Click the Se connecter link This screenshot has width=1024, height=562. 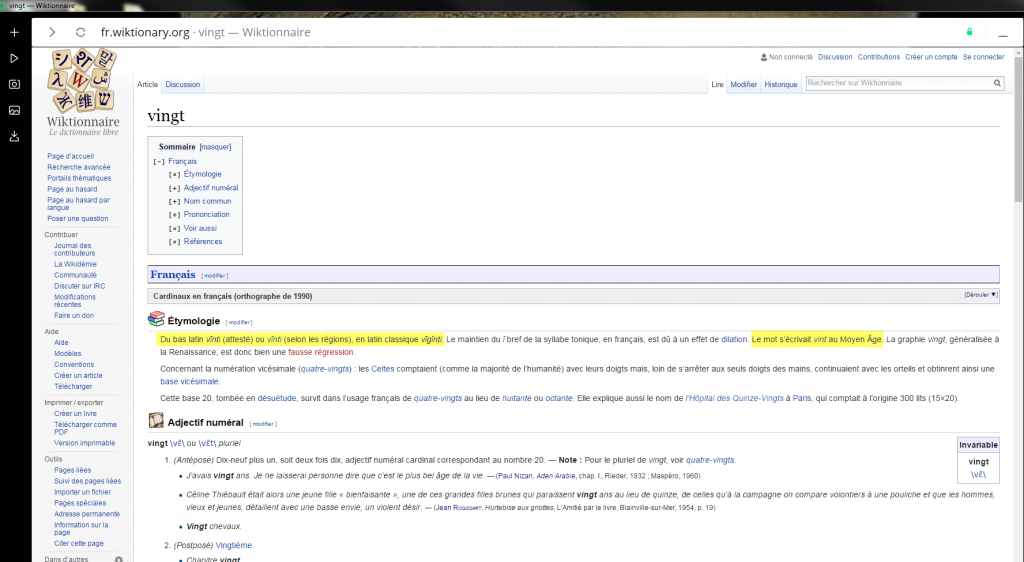point(983,57)
